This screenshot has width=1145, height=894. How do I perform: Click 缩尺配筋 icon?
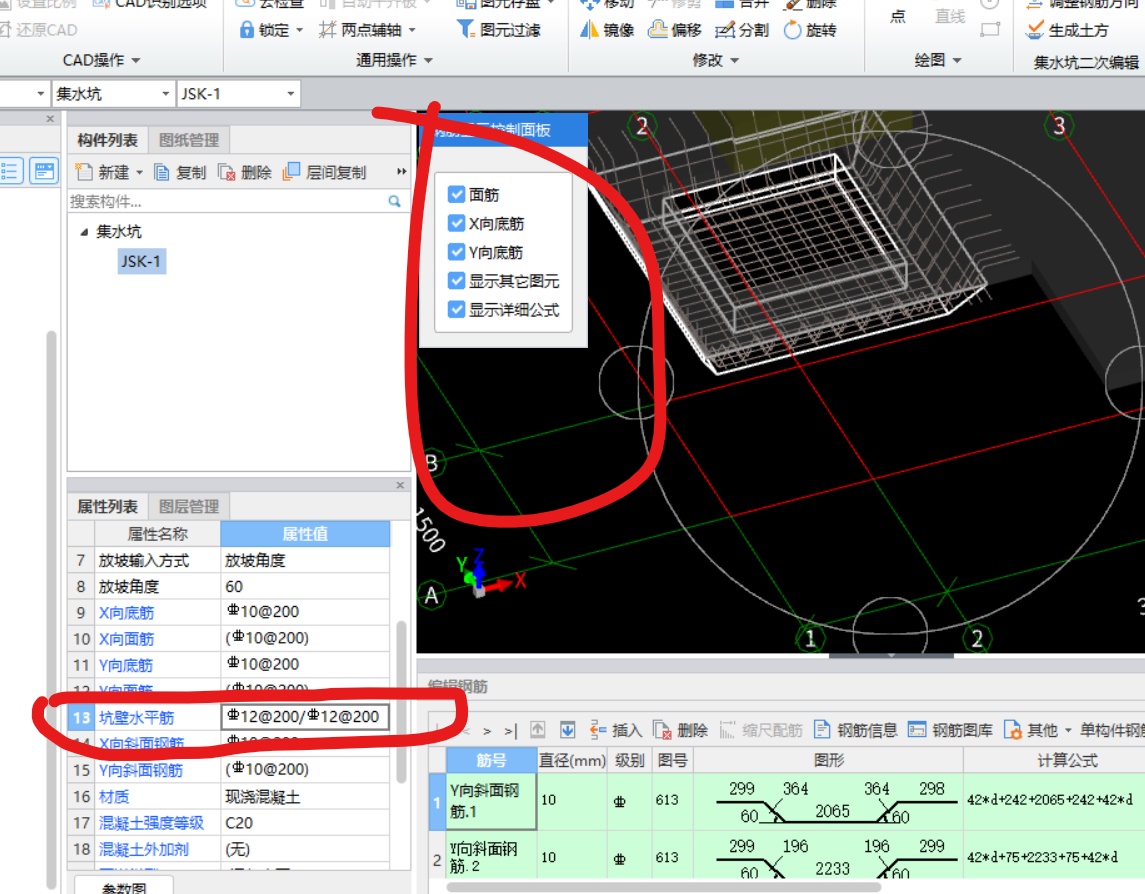(727, 730)
